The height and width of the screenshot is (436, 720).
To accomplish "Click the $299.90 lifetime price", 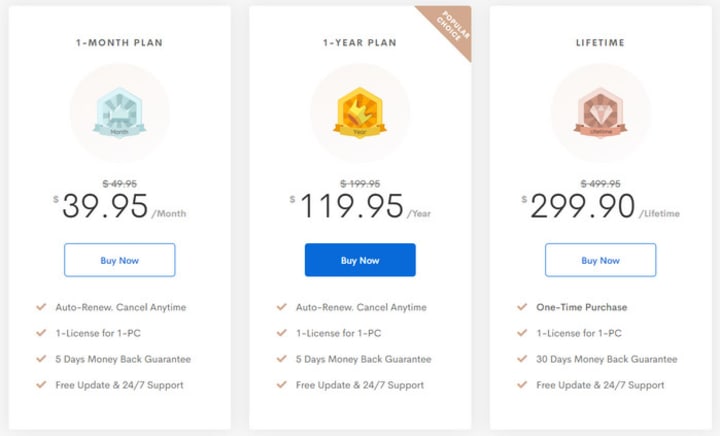I will (x=585, y=207).
